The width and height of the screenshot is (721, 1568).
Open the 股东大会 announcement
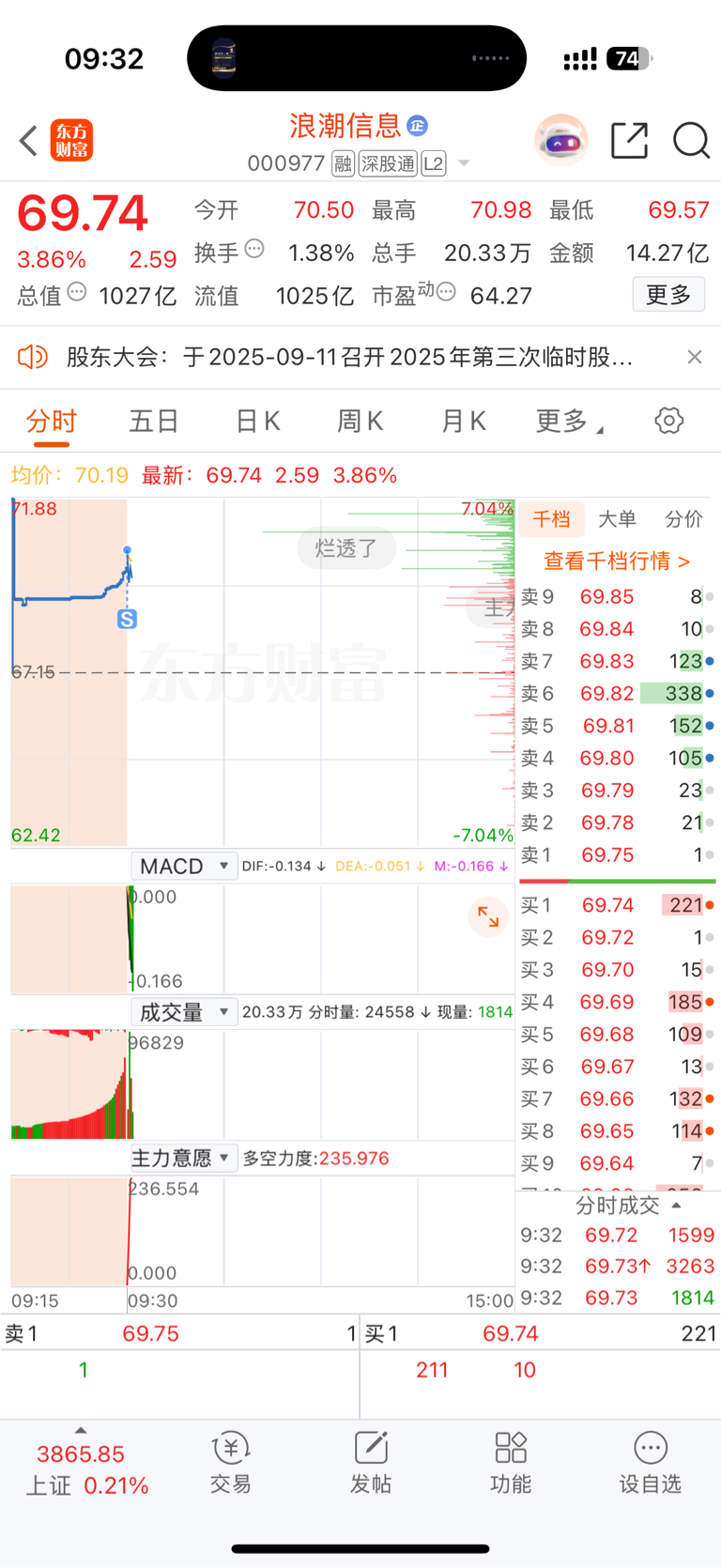pyautogui.click(x=349, y=357)
